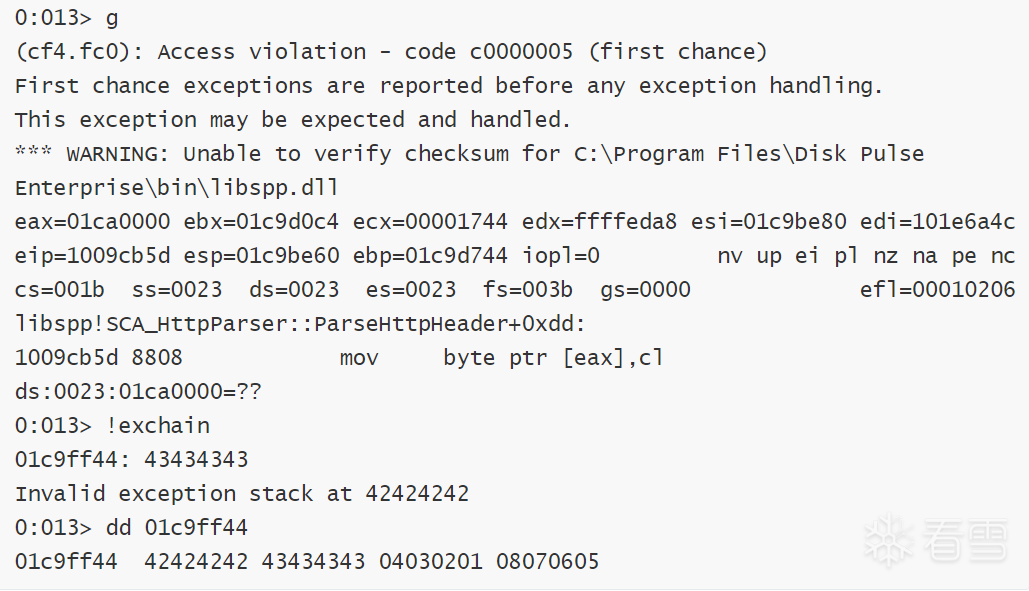Click the ParseHttpHeader+0xdd symbol line
1029x591 pixels.
[x=300, y=324]
